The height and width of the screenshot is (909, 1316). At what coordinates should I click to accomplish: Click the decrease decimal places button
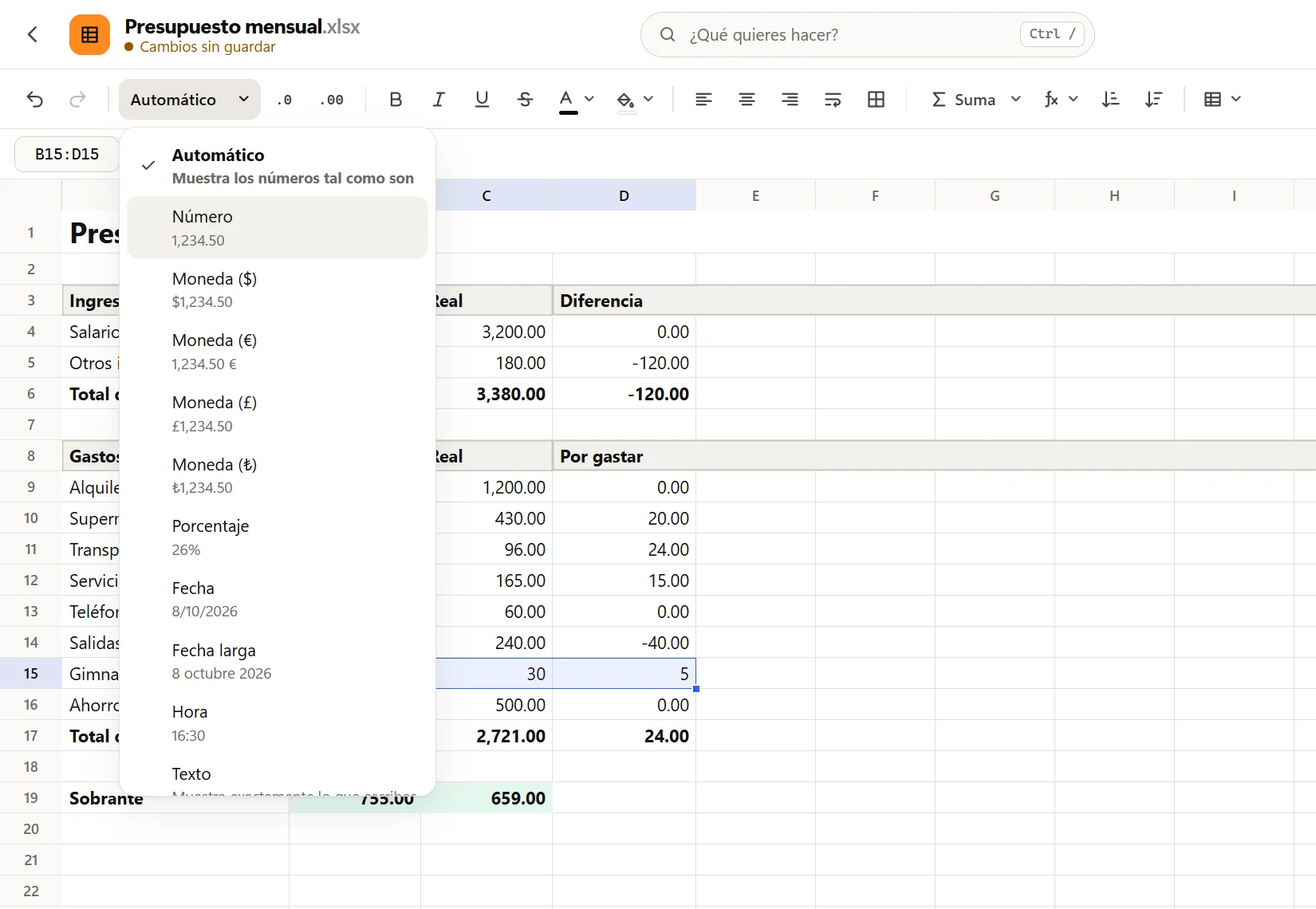[x=285, y=100]
